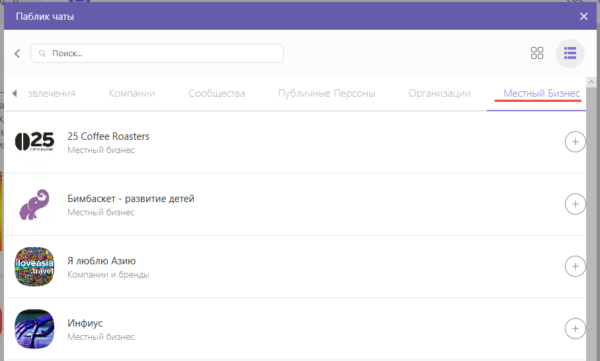Image resolution: width=600 pixels, height=361 pixels.
Task: Open Инфиус chat title
Action: click(x=85, y=323)
